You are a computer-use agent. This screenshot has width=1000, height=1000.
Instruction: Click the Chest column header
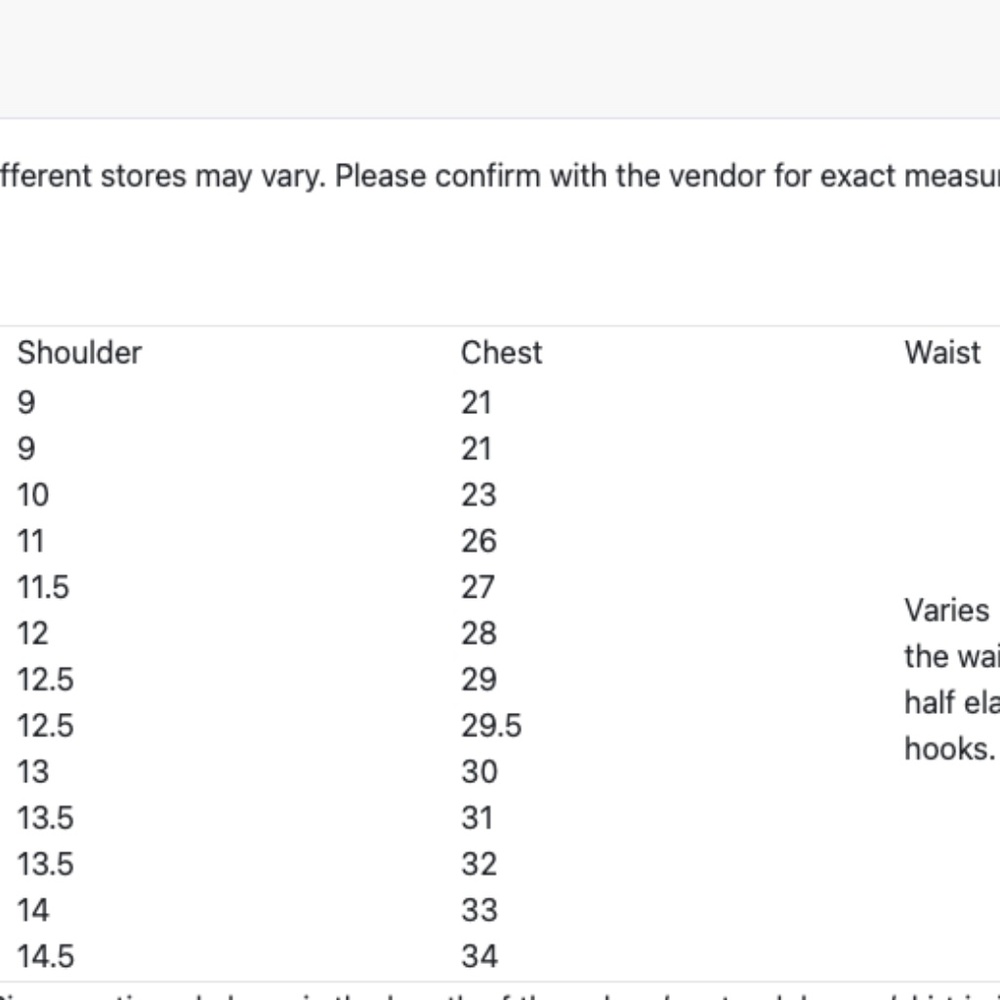(501, 353)
